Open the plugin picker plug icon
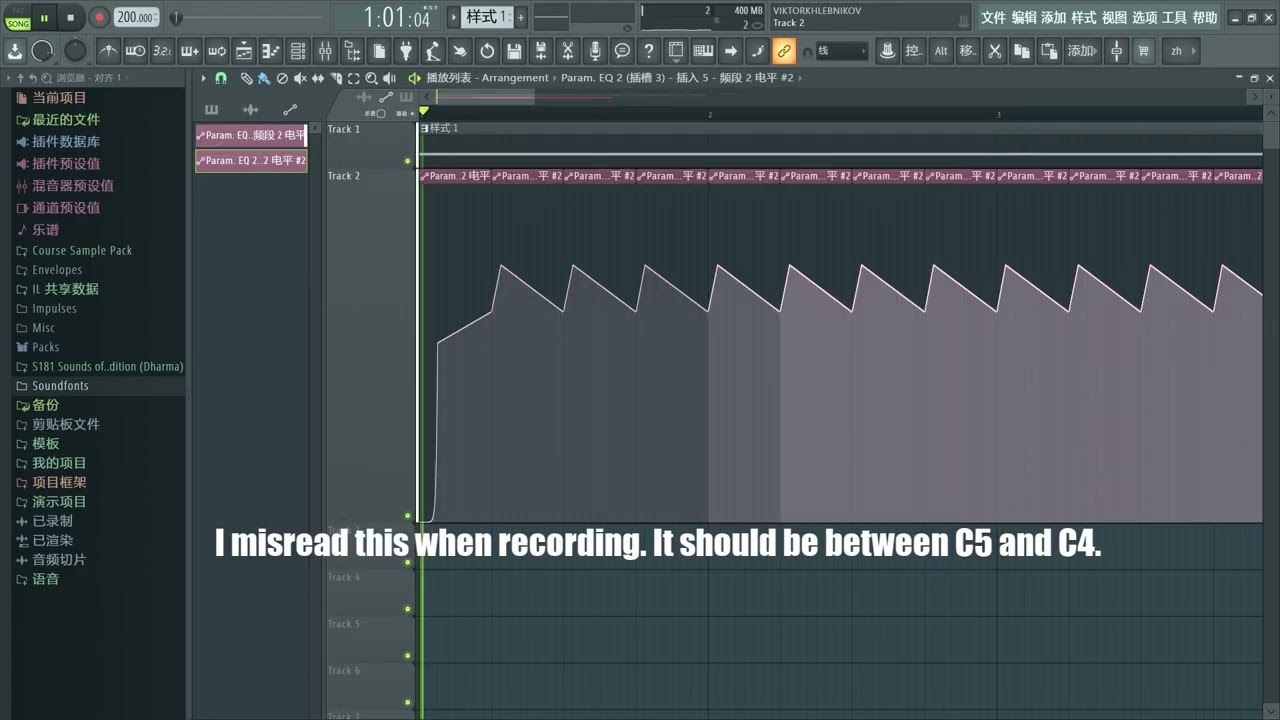This screenshot has width=1280, height=720. click(406, 51)
